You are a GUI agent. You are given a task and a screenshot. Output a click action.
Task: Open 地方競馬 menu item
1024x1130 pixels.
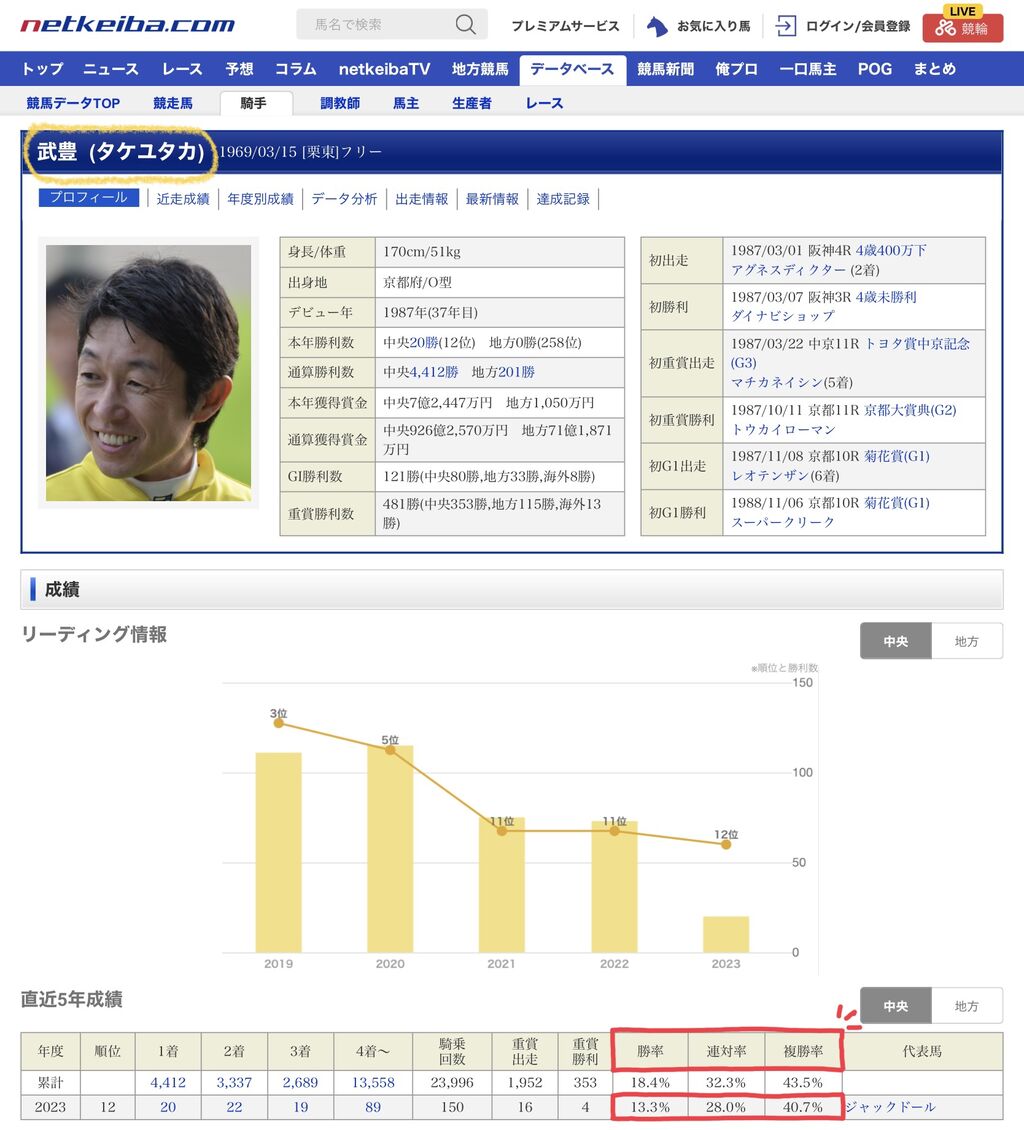point(480,69)
